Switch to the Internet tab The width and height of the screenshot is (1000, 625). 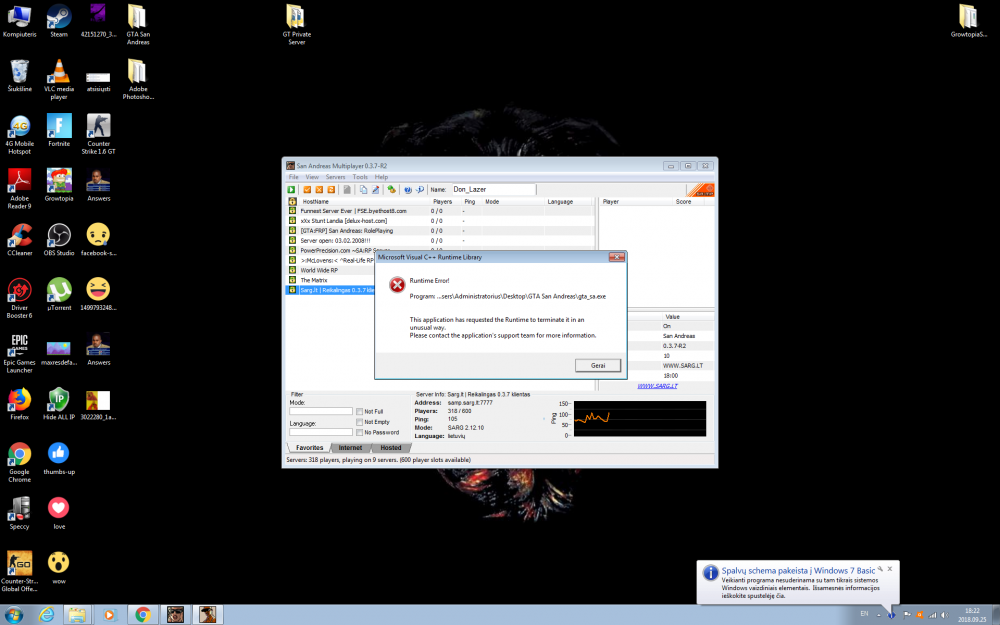(x=350, y=448)
